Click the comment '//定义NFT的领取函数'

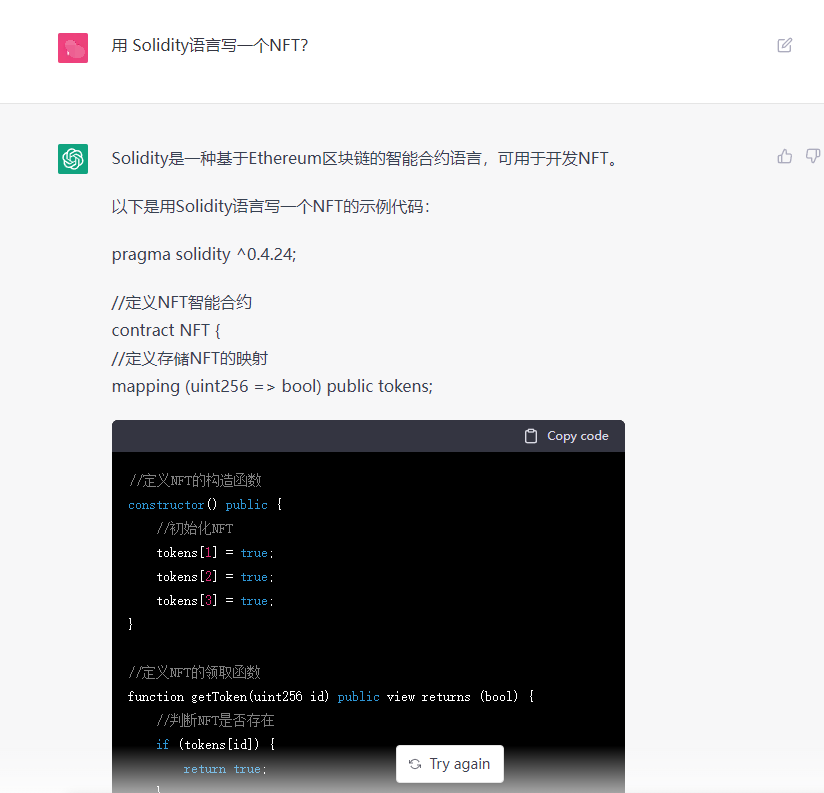(194, 673)
